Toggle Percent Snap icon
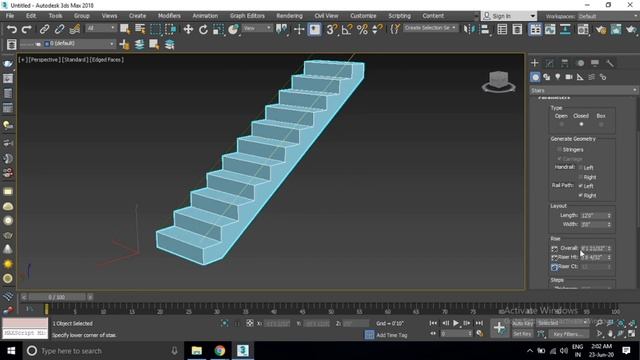Image resolution: width=640 pixels, height=360 pixels. (362, 29)
